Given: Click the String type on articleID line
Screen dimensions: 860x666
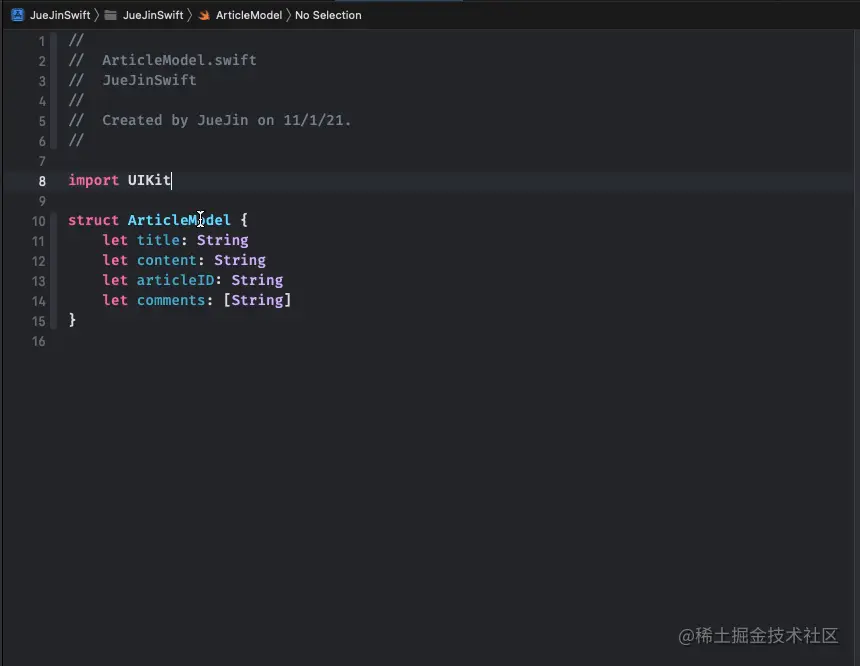Looking at the screenshot, I should (257, 280).
